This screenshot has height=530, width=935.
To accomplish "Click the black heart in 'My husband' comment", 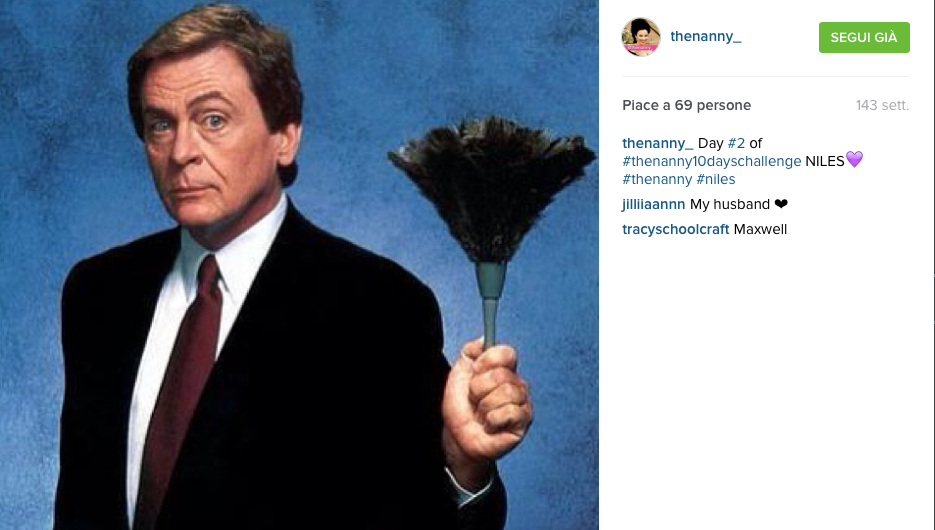I will coord(781,204).
